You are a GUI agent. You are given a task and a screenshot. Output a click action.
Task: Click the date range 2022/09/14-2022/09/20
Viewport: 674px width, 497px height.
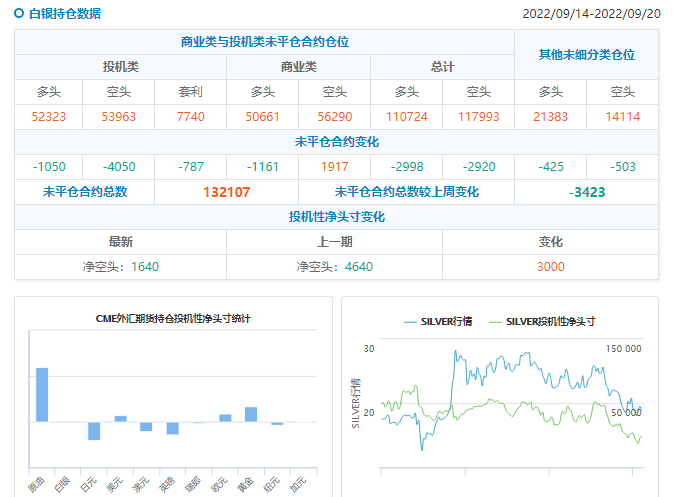(592, 14)
